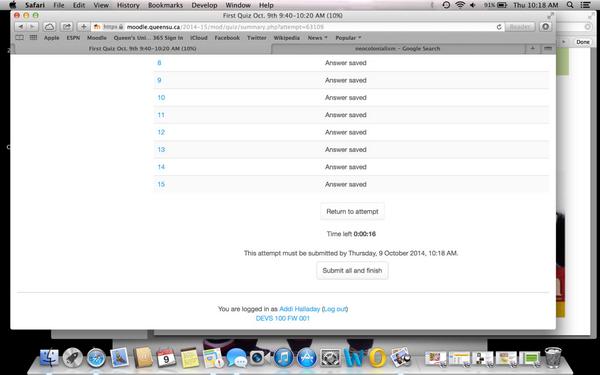Viewport: 600px width, 375px height.
Task: Click the plus add bookmark button
Action: [x=83, y=27]
